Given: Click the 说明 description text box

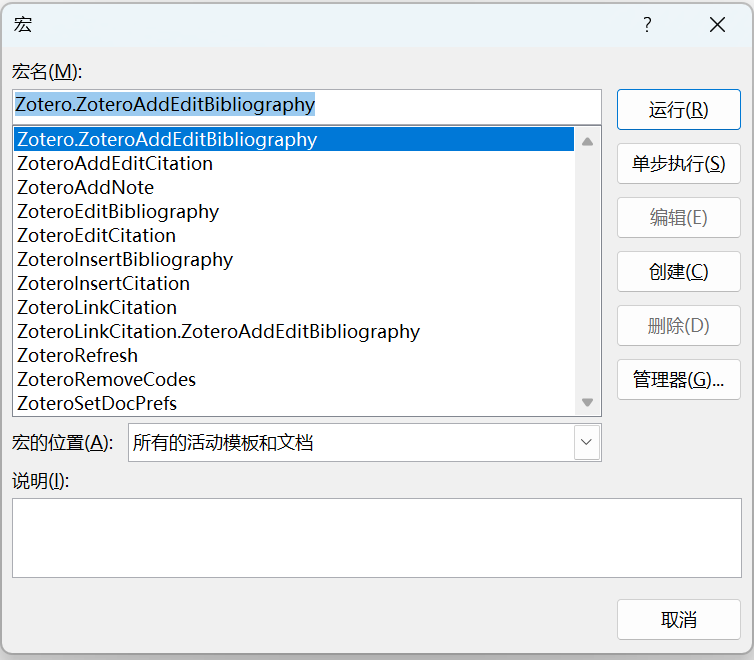Looking at the screenshot, I should point(377,538).
